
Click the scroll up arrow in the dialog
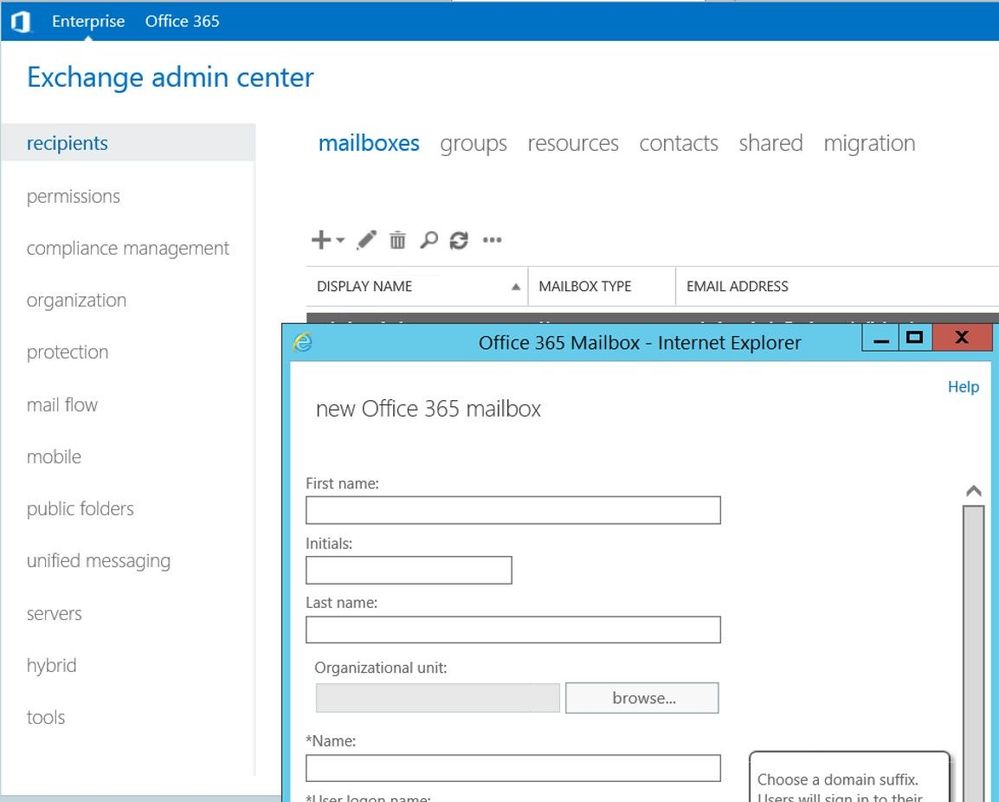tap(974, 491)
